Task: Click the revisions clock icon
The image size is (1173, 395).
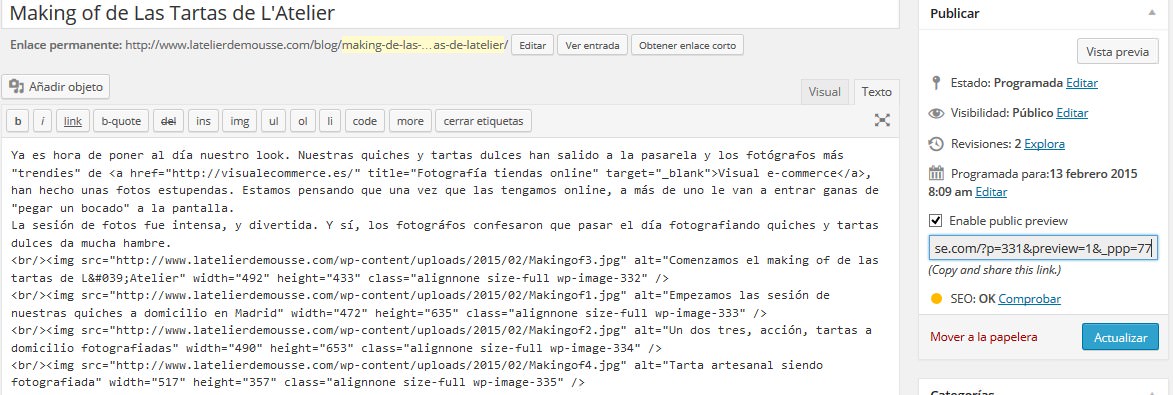Action: [936, 144]
